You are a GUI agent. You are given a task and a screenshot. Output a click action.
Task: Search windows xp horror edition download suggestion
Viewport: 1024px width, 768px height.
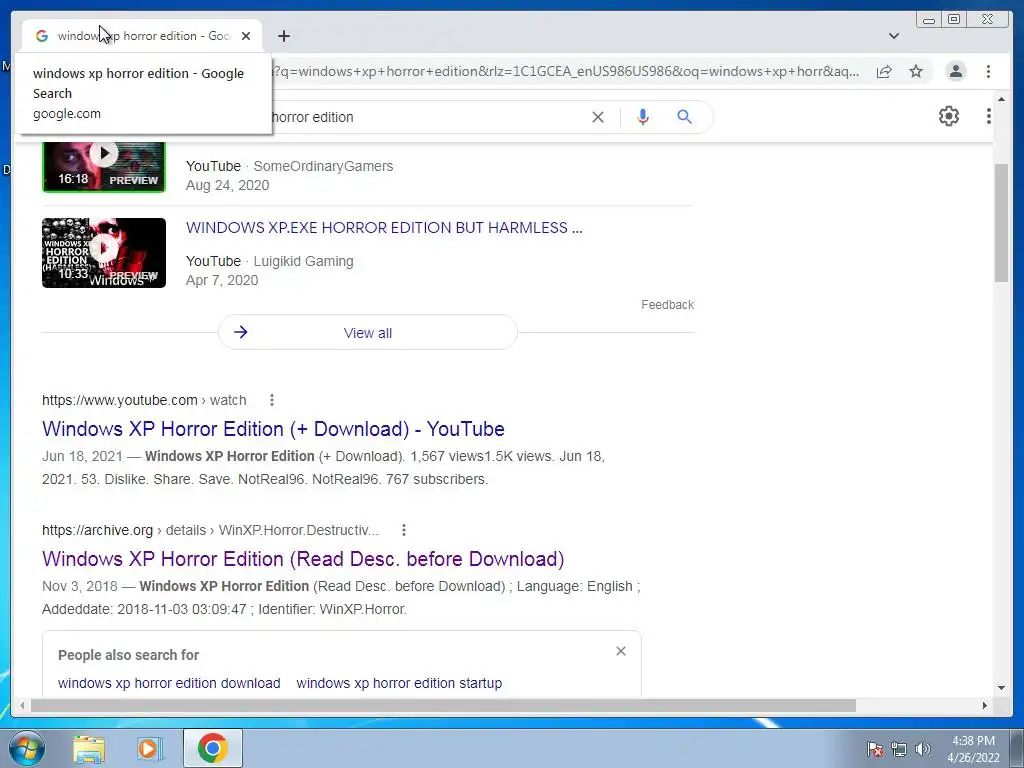(x=169, y=683)
